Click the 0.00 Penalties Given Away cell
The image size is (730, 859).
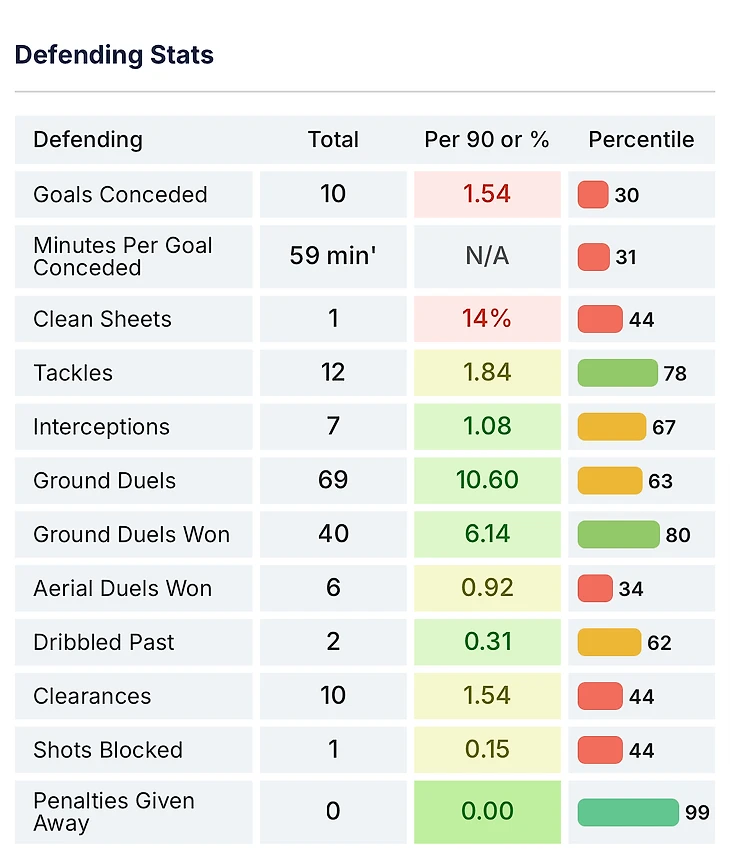[x=487, y=811]
